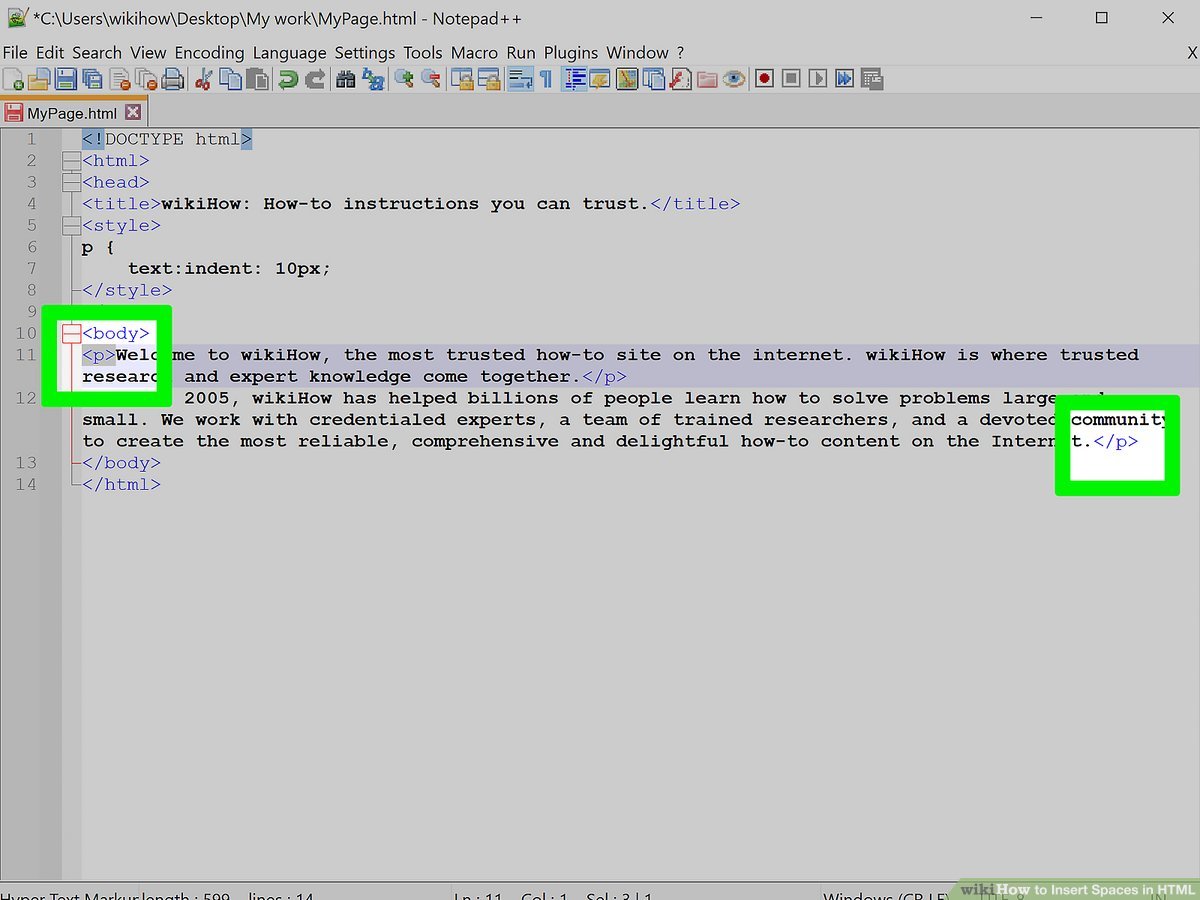The image size is (1200, 900).
Task: Click the Copy icon in the toolbar
Action: 231,79
